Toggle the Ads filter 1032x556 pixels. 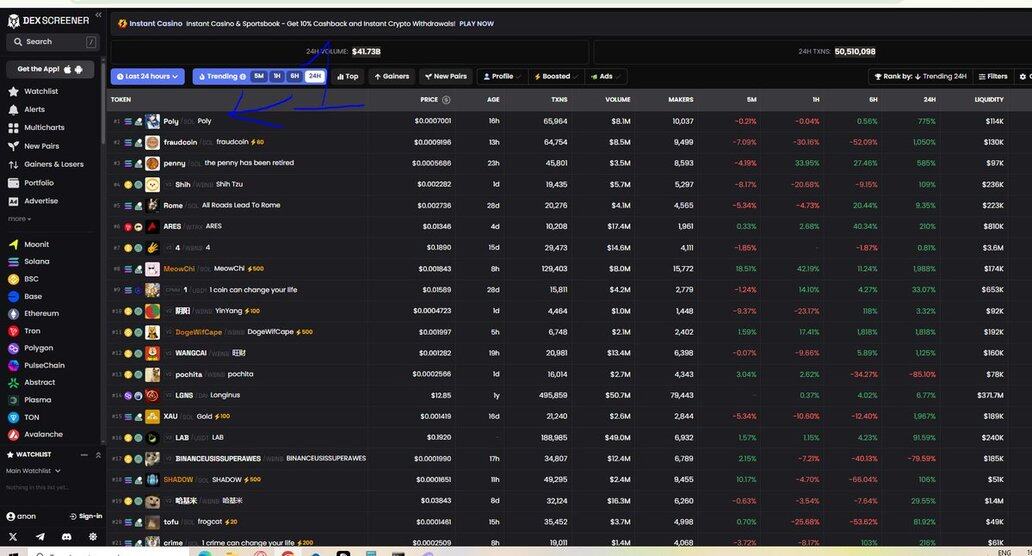tap(606, 76)
